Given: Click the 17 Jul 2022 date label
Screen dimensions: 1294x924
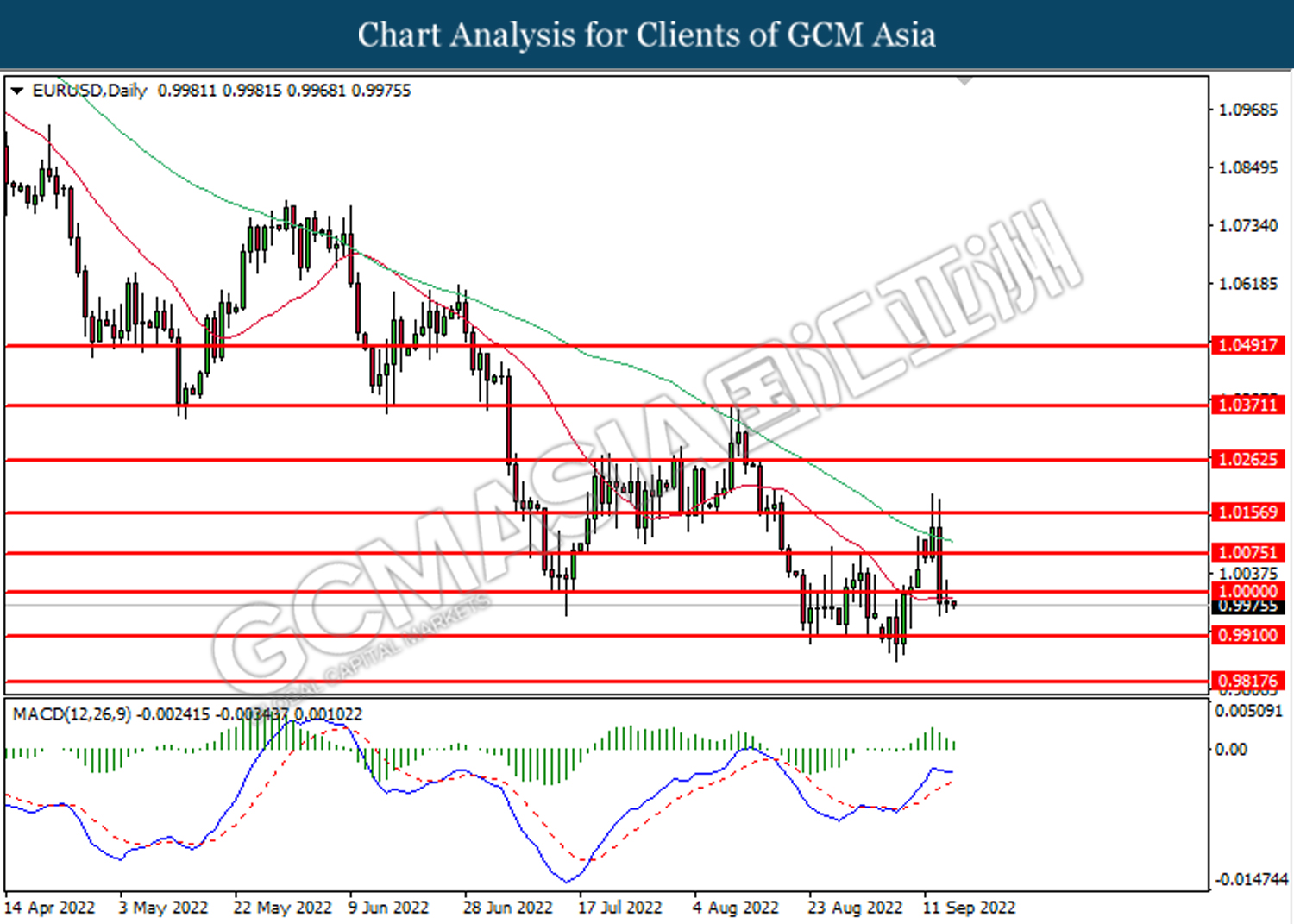Looking at the screenshot, I should click(620, 908).
